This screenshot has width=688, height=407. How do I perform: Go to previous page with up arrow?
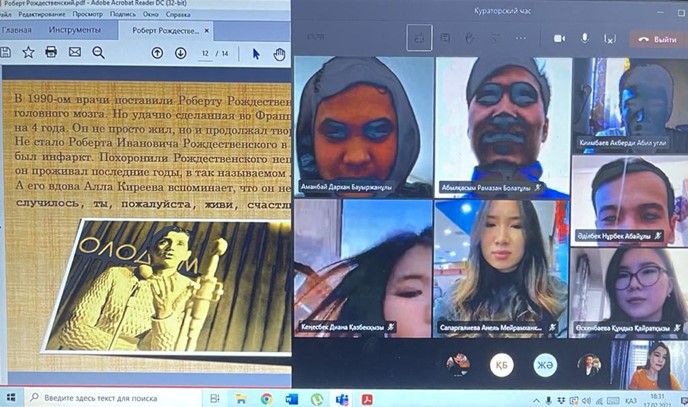tap(157, 53)
